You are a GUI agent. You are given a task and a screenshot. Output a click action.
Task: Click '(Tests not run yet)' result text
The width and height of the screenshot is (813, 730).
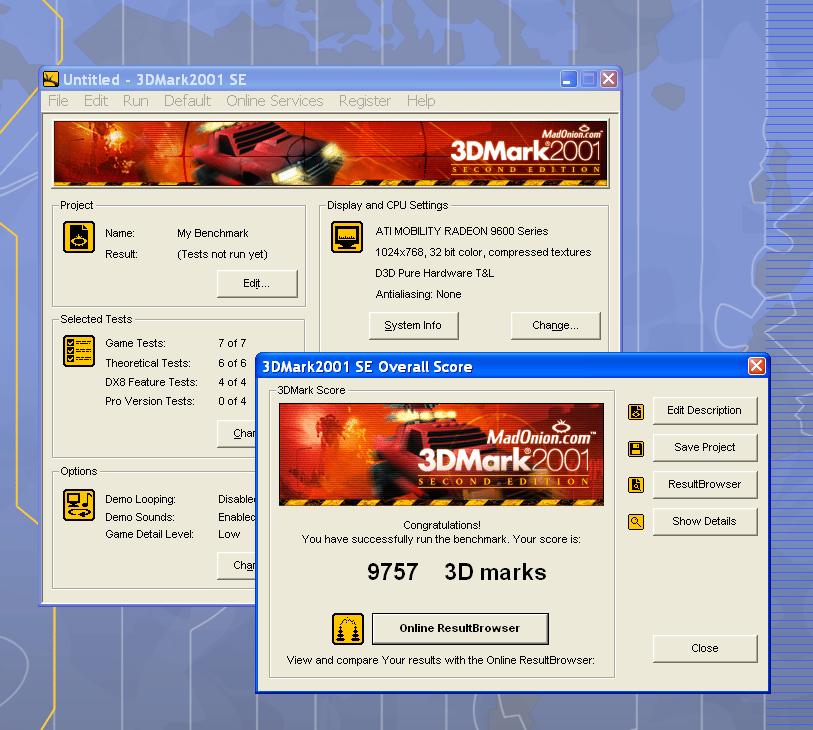pos(222,255)
